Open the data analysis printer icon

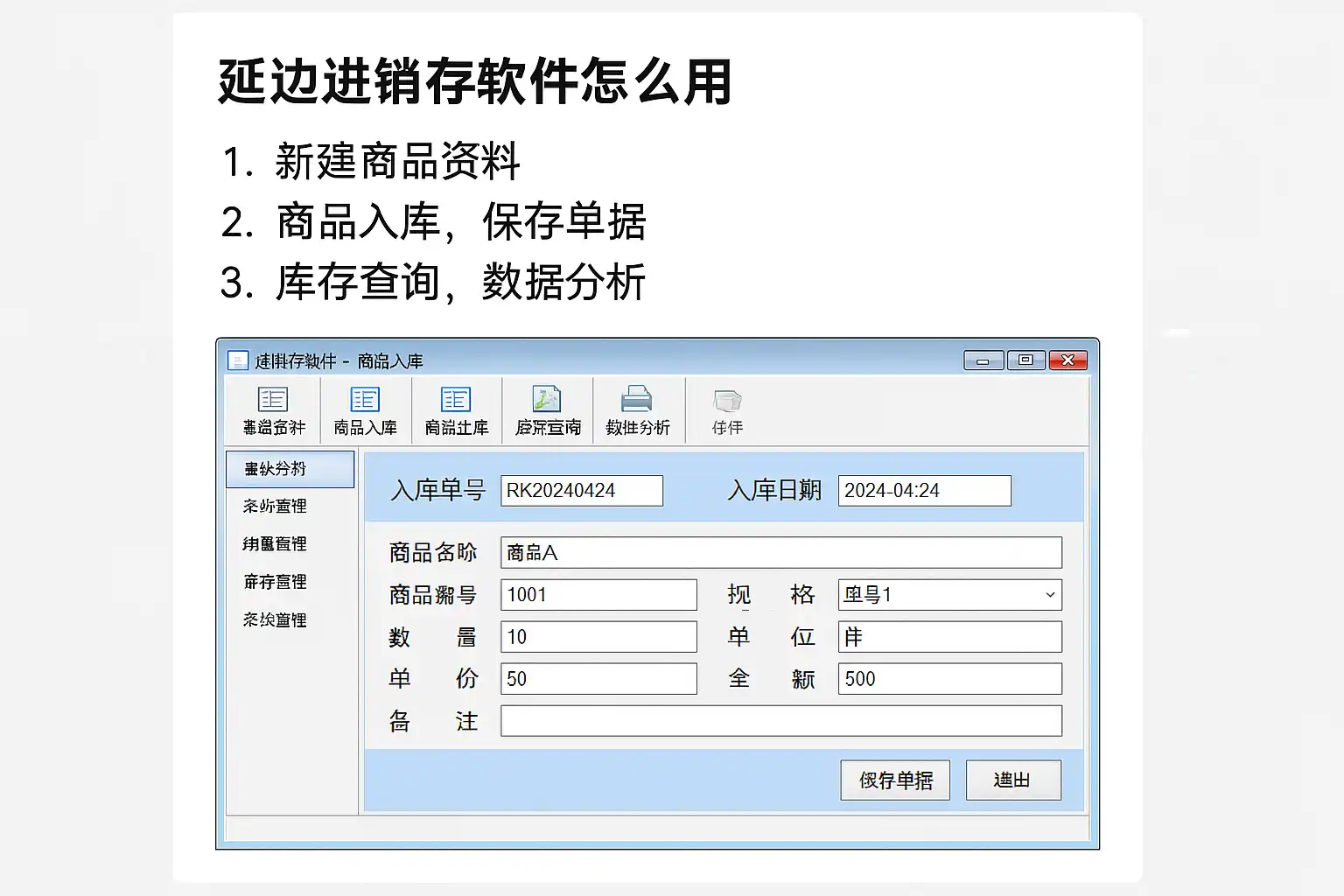(637, 400)
